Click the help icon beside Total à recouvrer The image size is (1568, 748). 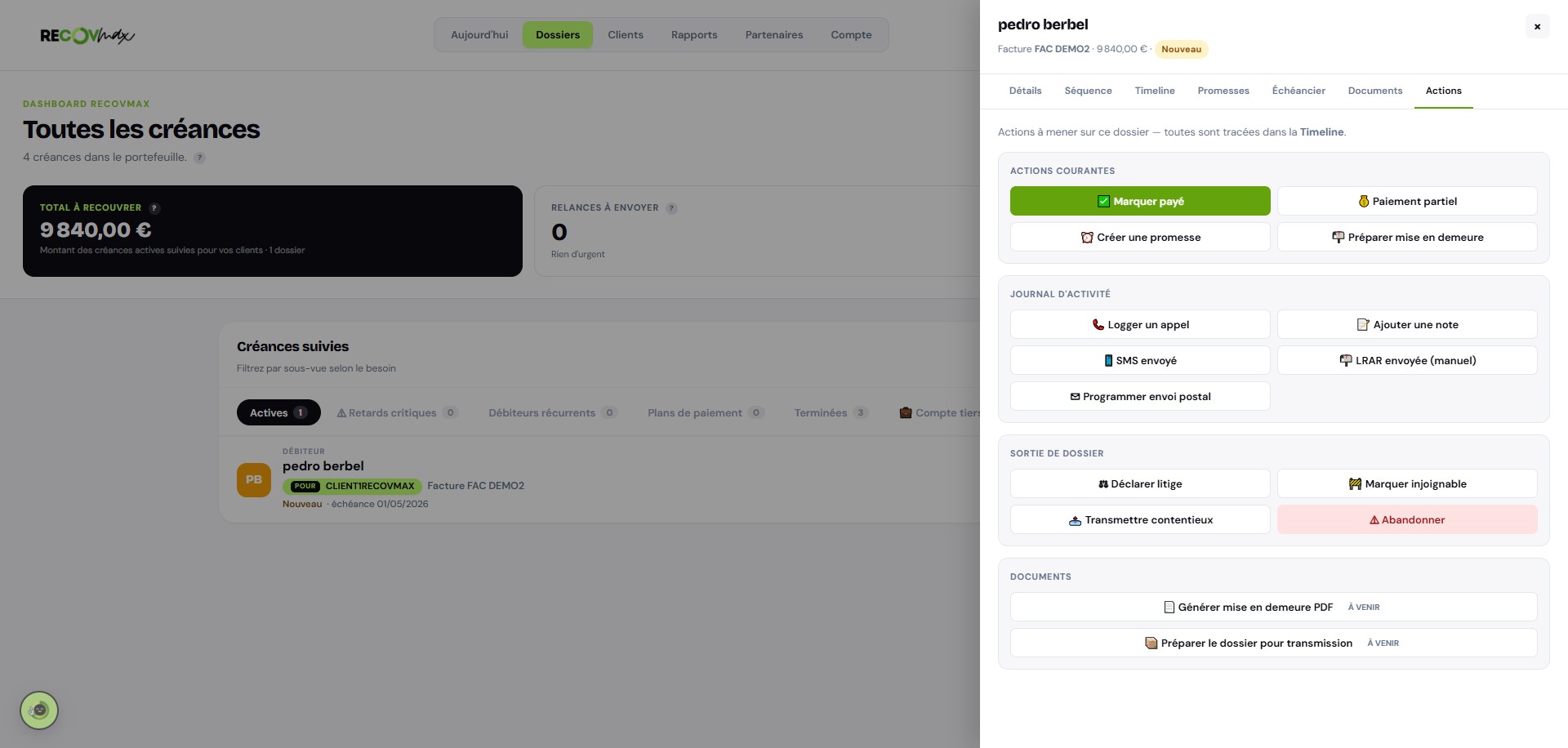tap(154, 208)
